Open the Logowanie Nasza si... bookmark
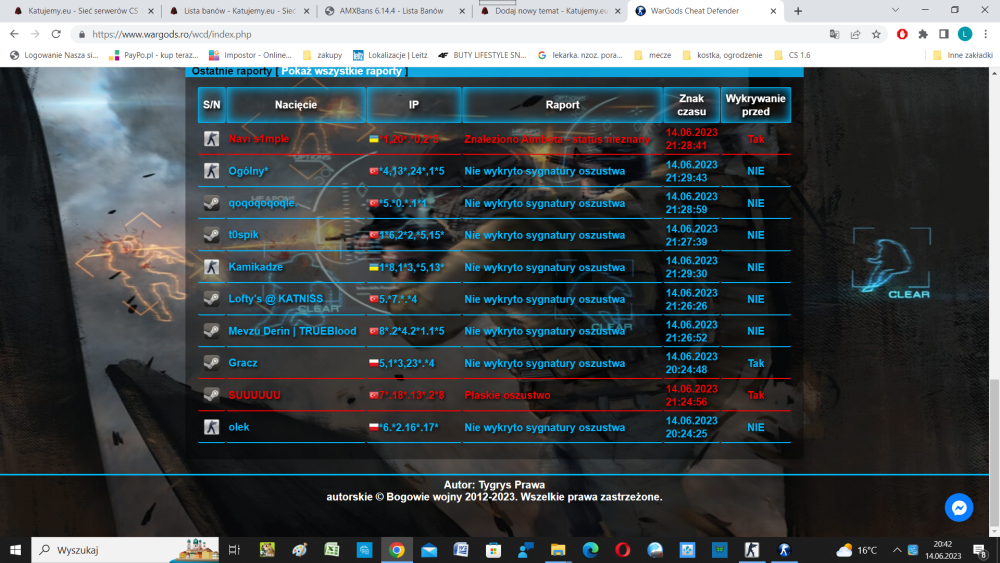The width and height of the screenshot is (1000, 563). click(54, 55)
